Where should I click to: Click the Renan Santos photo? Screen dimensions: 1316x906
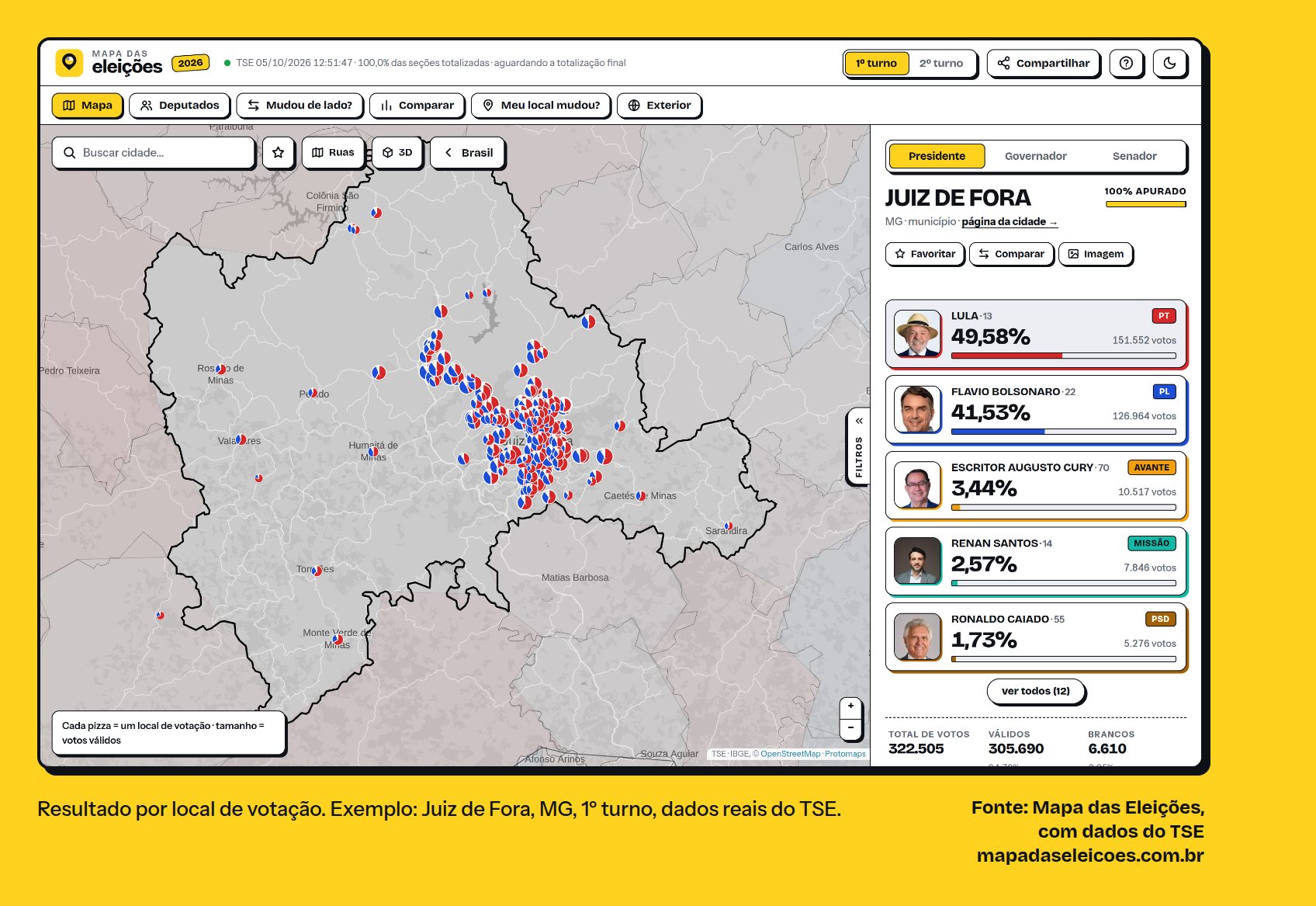[917, 561]
